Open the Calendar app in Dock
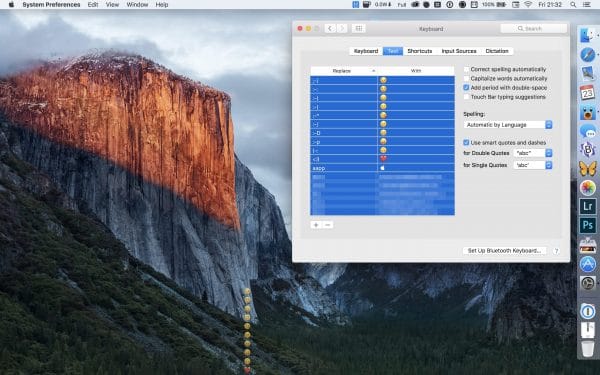The height and width of the screenshot is (375, 600). pyautogui.click(x=587, y=92)
